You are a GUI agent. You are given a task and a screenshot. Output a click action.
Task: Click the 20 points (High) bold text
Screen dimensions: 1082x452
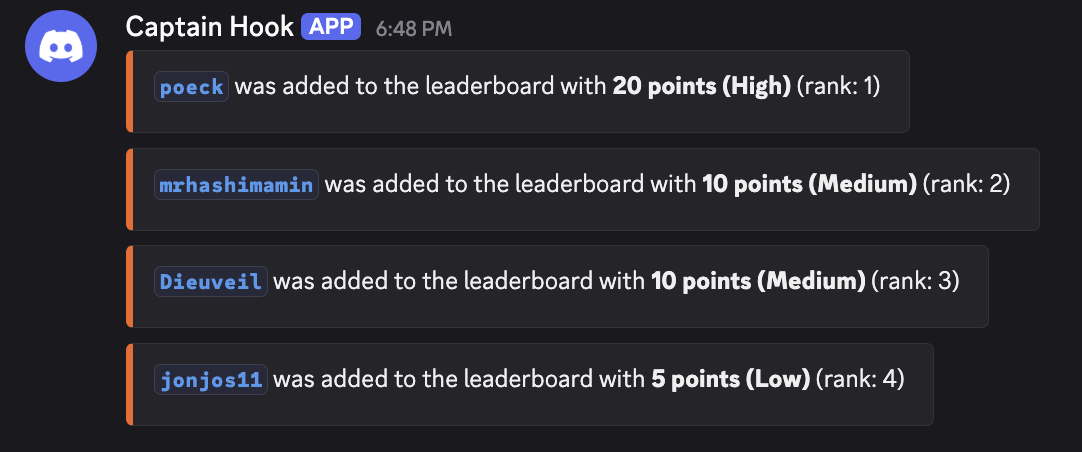[x=702, y=87]
